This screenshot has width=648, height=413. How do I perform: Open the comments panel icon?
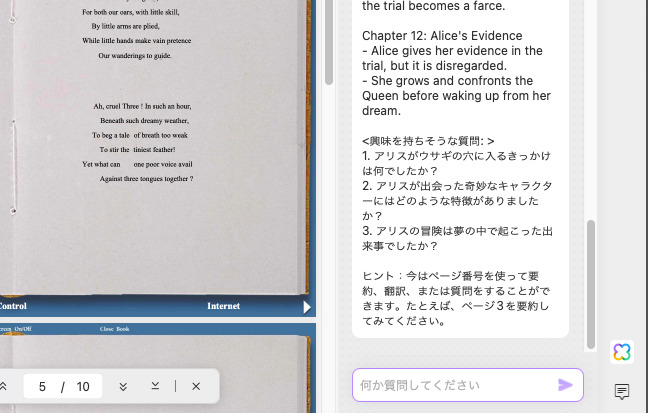[x=622, y=391]
